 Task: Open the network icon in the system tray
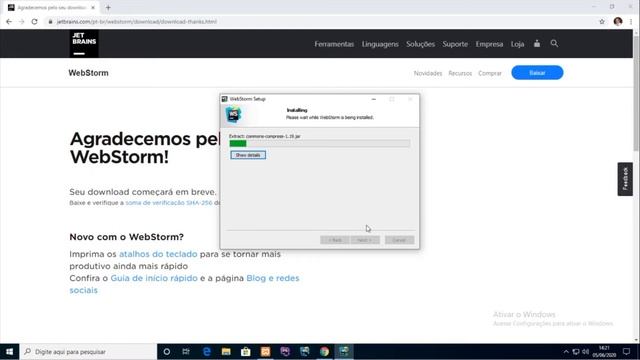tap(576, 351)
